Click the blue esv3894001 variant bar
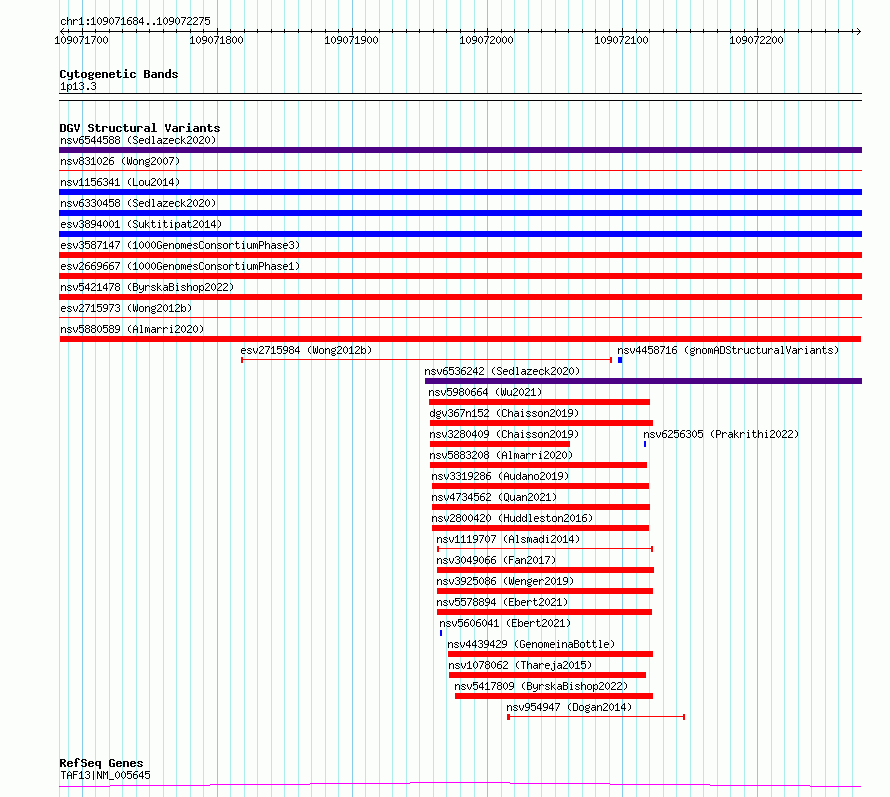 click(460, 234)
